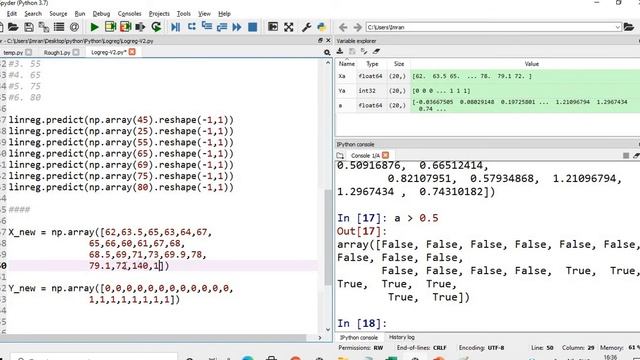Open the Edit menu

click(x=11, y=13)
